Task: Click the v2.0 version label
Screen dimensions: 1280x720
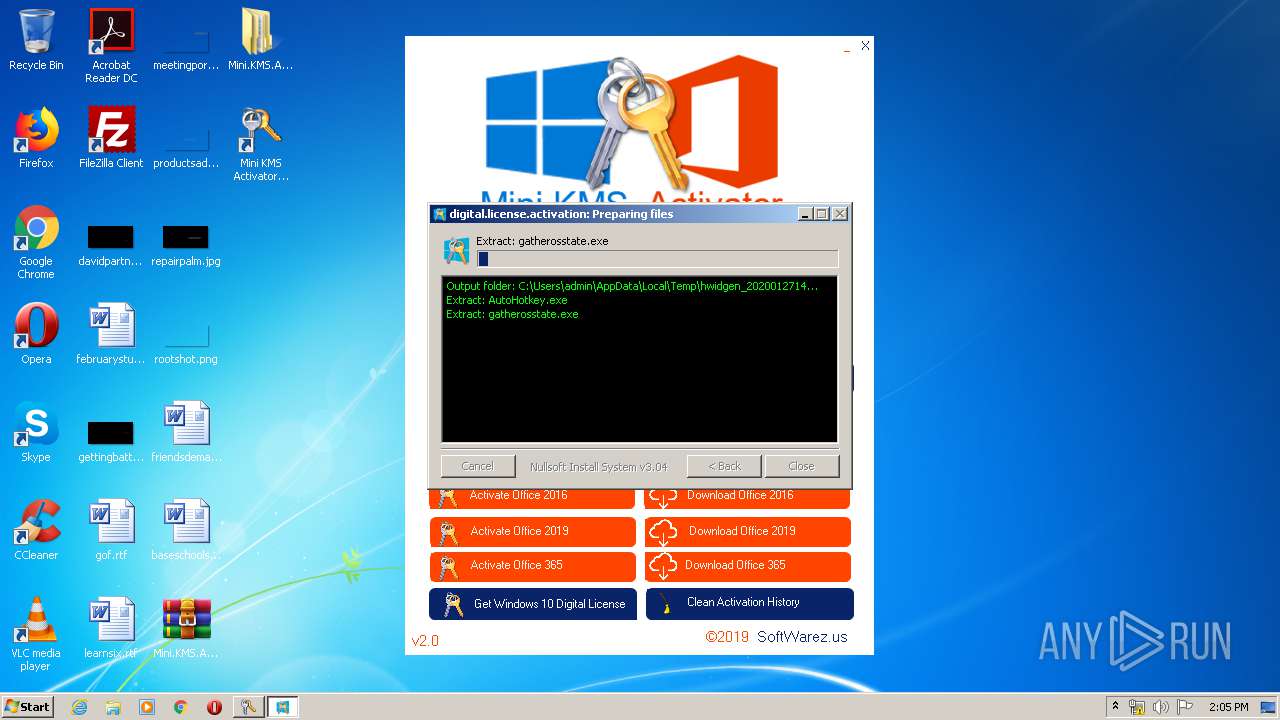Action: click(x=425, y=641)
